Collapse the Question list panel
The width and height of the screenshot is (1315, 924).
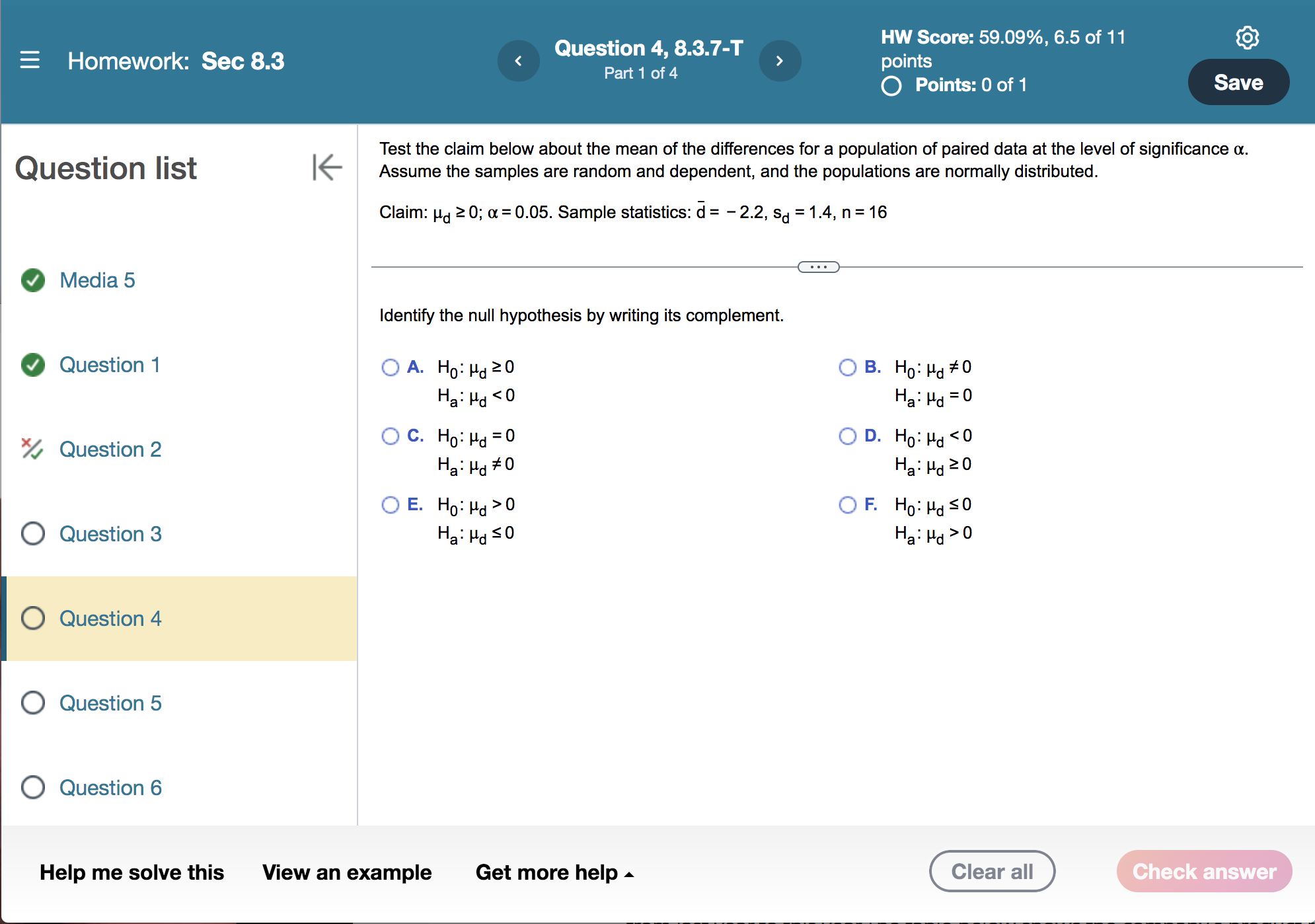pyautogui.click(x=327, y=167)
